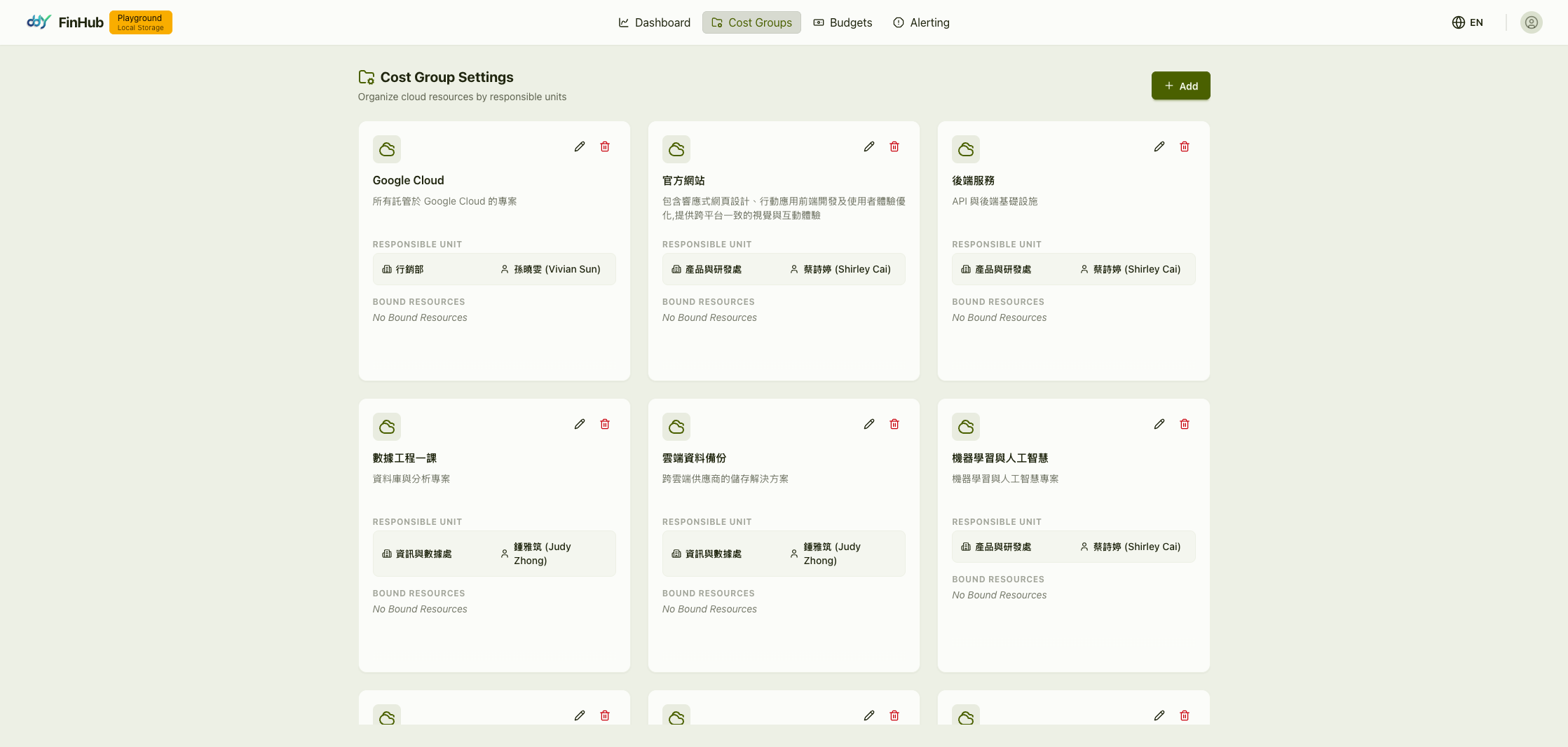
Task: Delete the Google Cloud cost group
Action: [x=604, y=146]
